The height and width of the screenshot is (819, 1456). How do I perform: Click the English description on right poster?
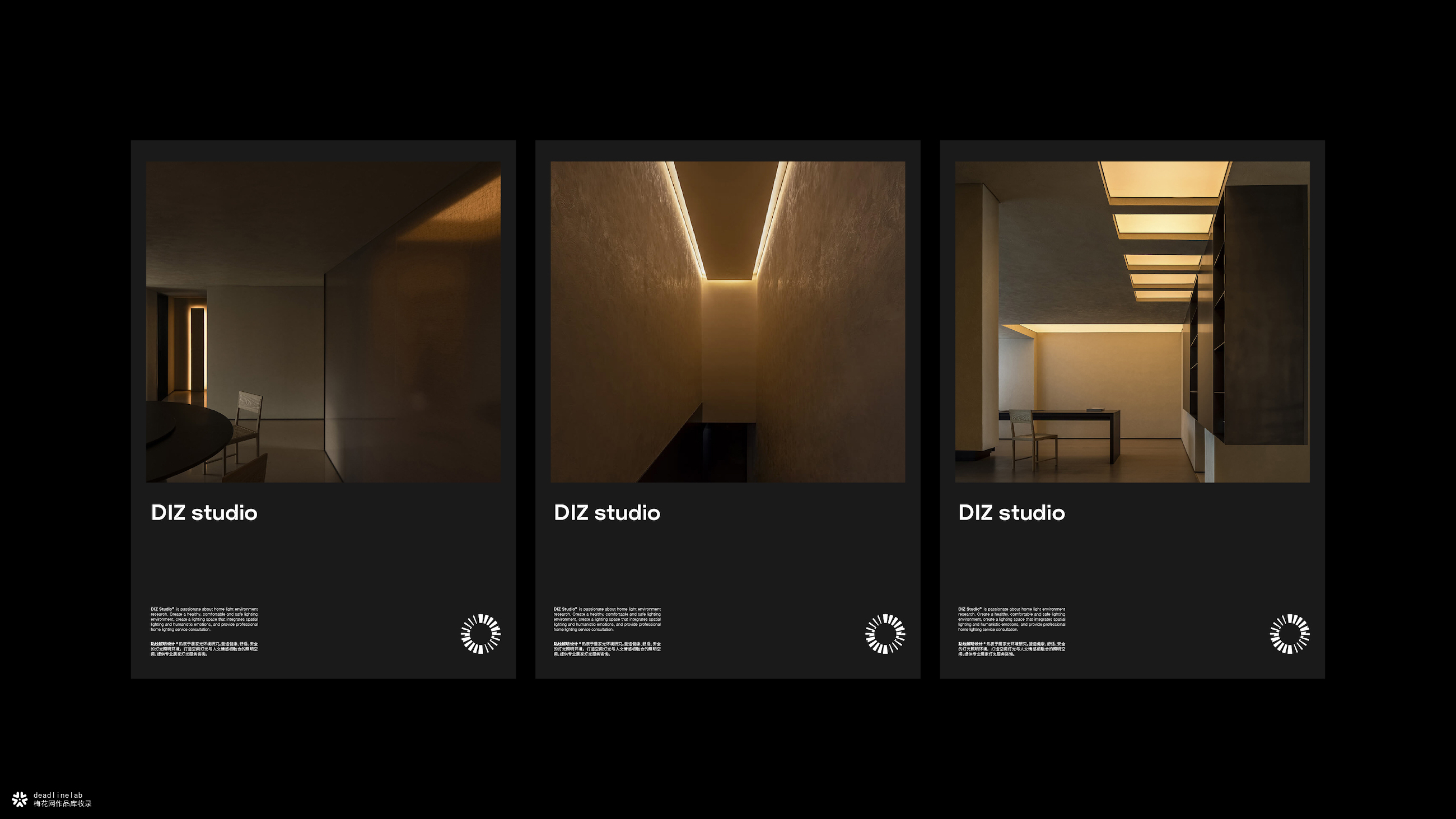click(1012, 619)
